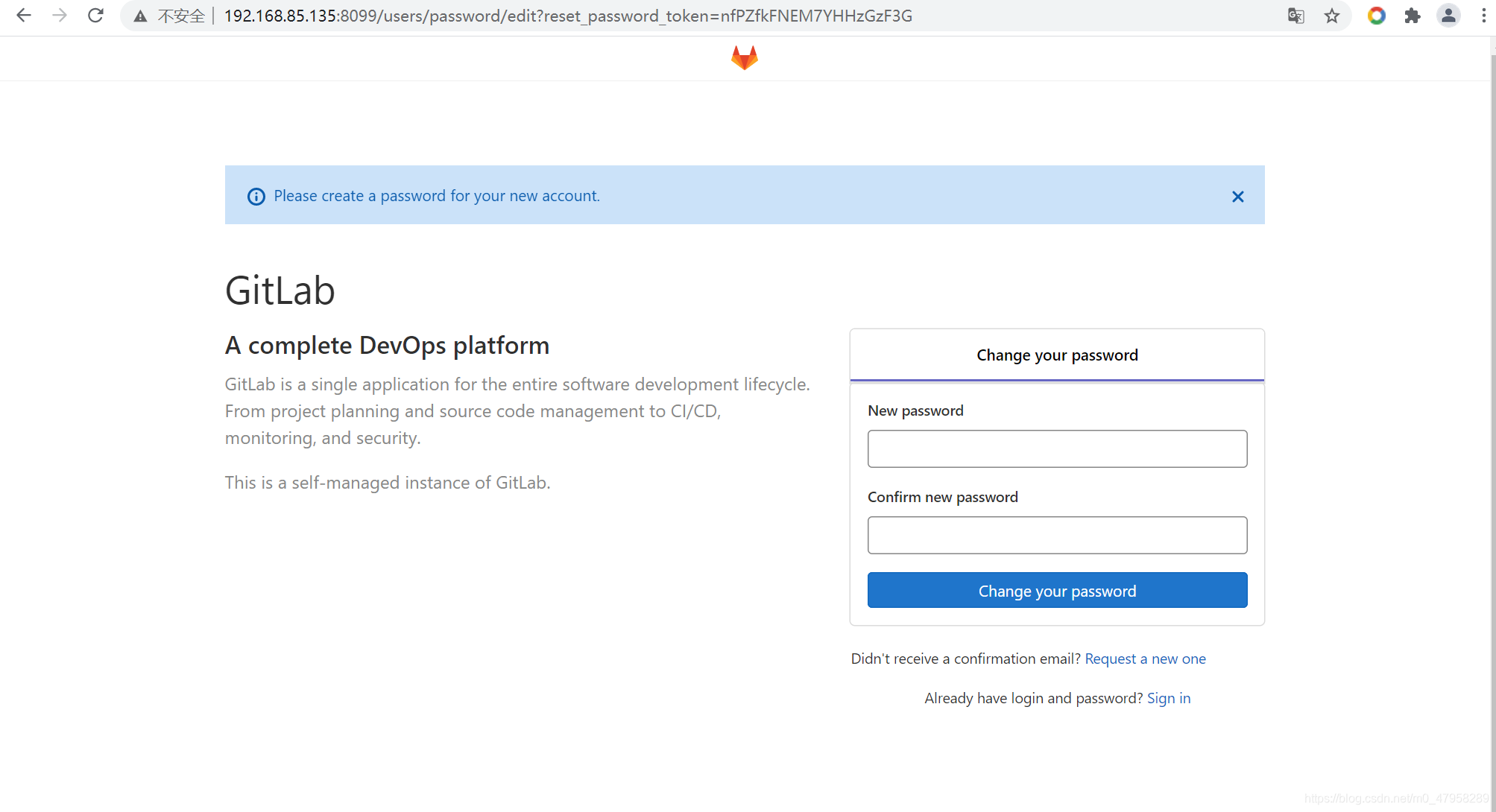Image resolution: width=1496 pixels, height=812 pixels.
Task: Click the browser back navigation arrow
Action: point(24,16)
